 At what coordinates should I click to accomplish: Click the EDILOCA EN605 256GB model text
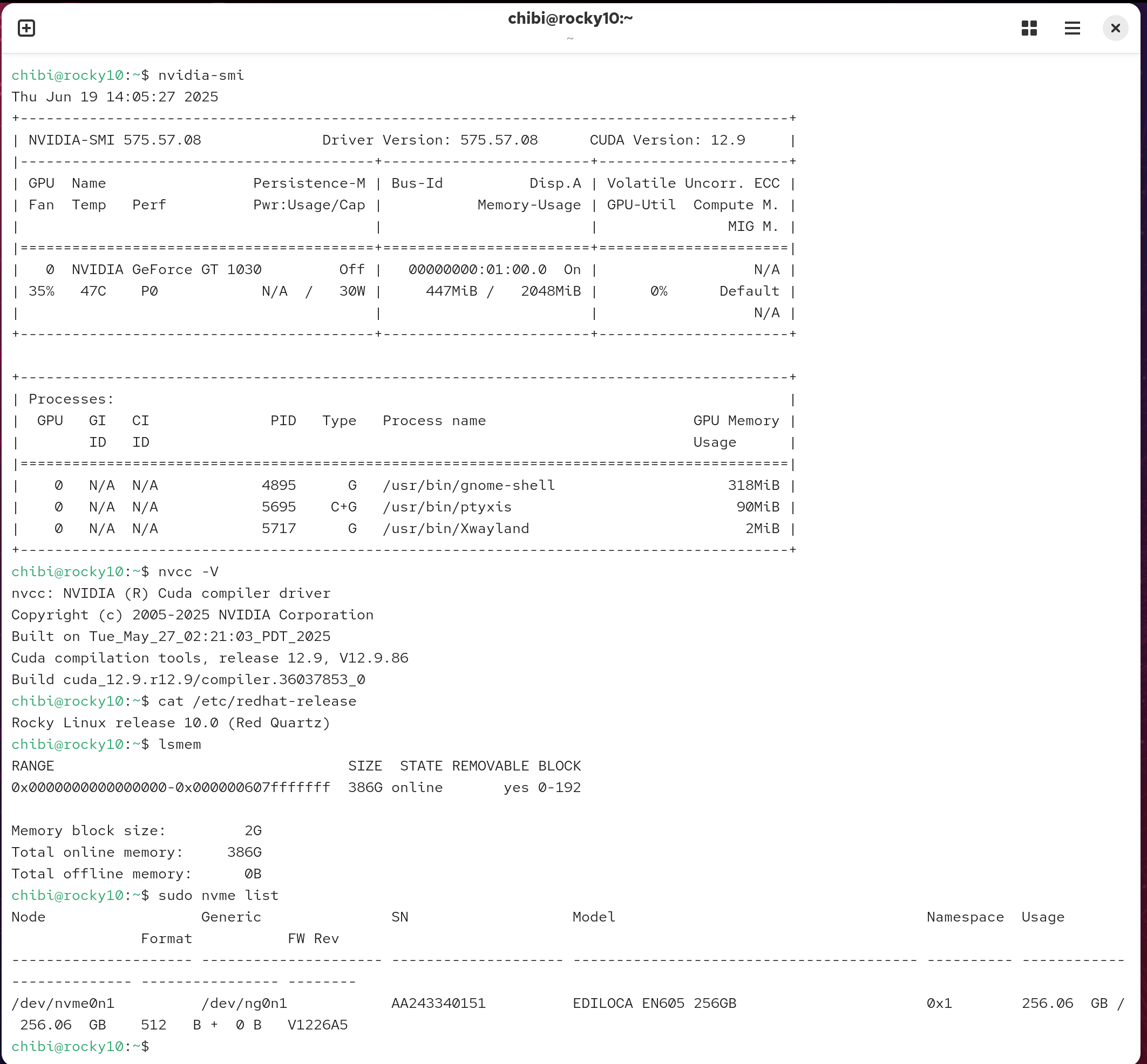654,1004
